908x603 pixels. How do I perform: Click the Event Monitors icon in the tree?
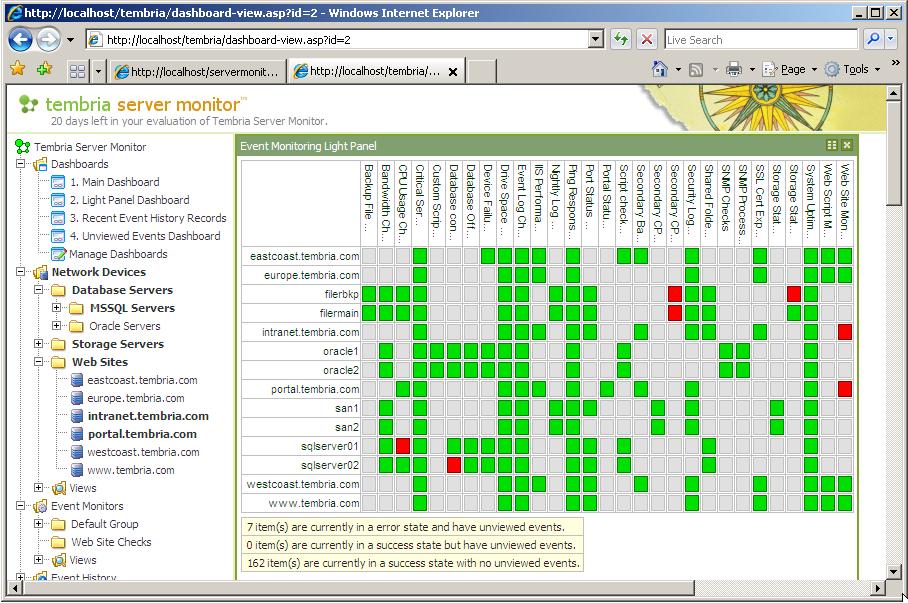click(x=41, y=506)
